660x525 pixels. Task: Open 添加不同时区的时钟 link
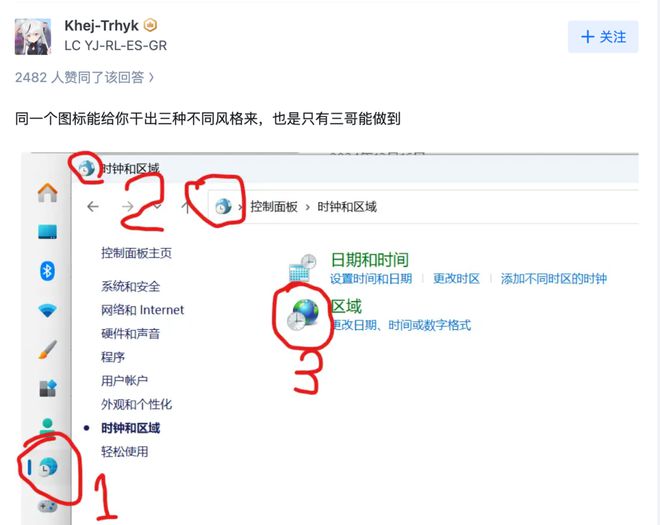(554, 279)
